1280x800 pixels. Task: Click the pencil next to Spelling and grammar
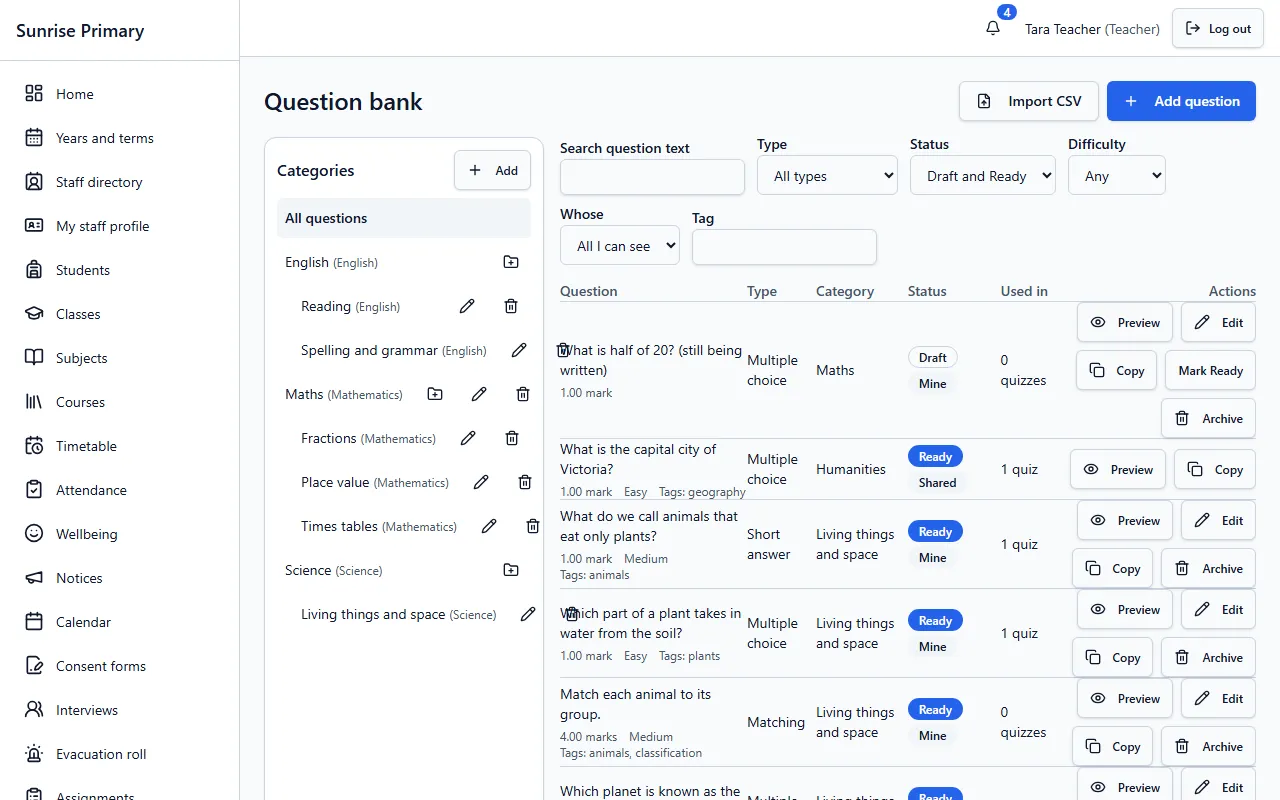click(519, 350)
